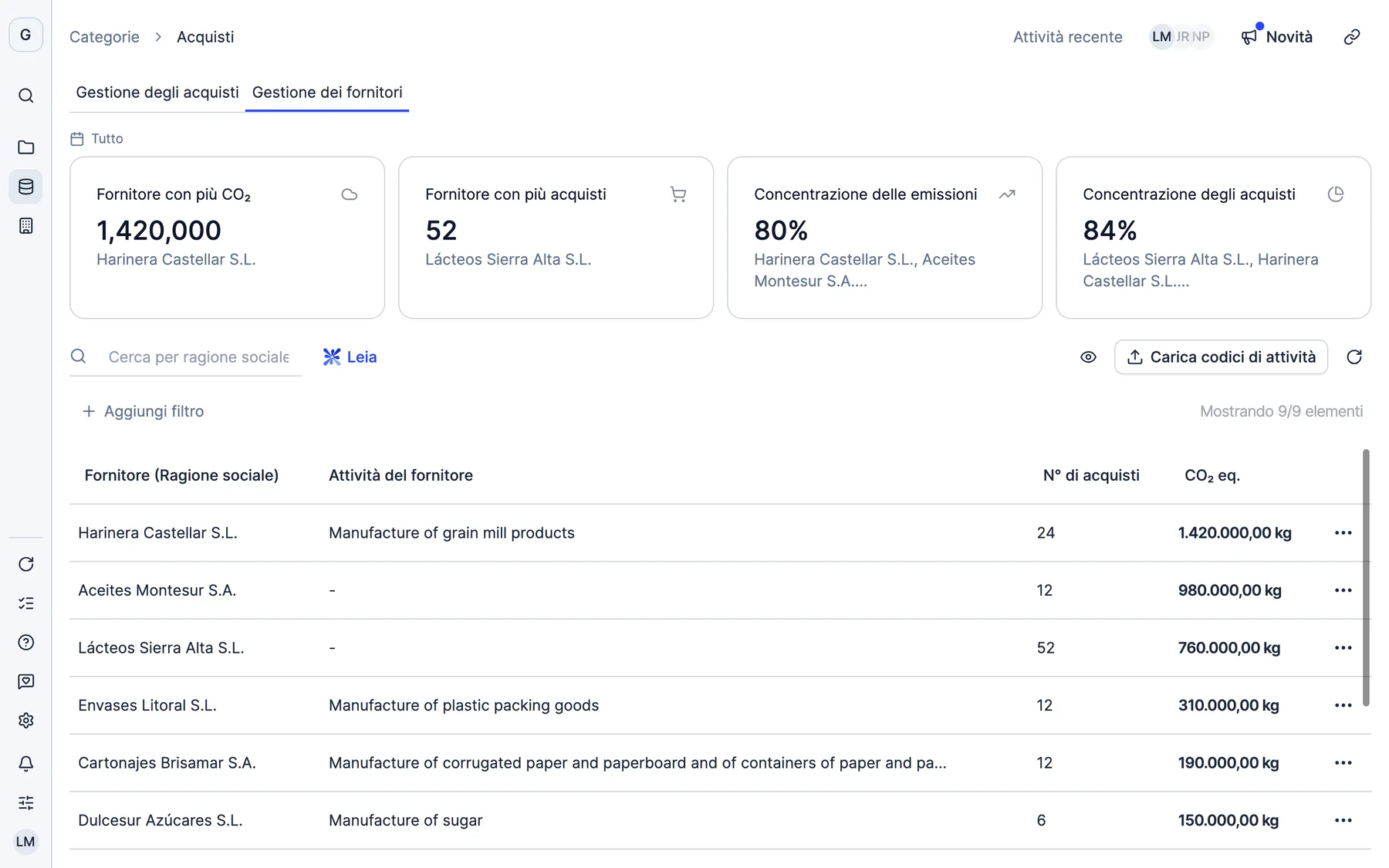Open the Tutto date filter
This screenshot has width=1389, height=868.
click(x=97, y=139)
